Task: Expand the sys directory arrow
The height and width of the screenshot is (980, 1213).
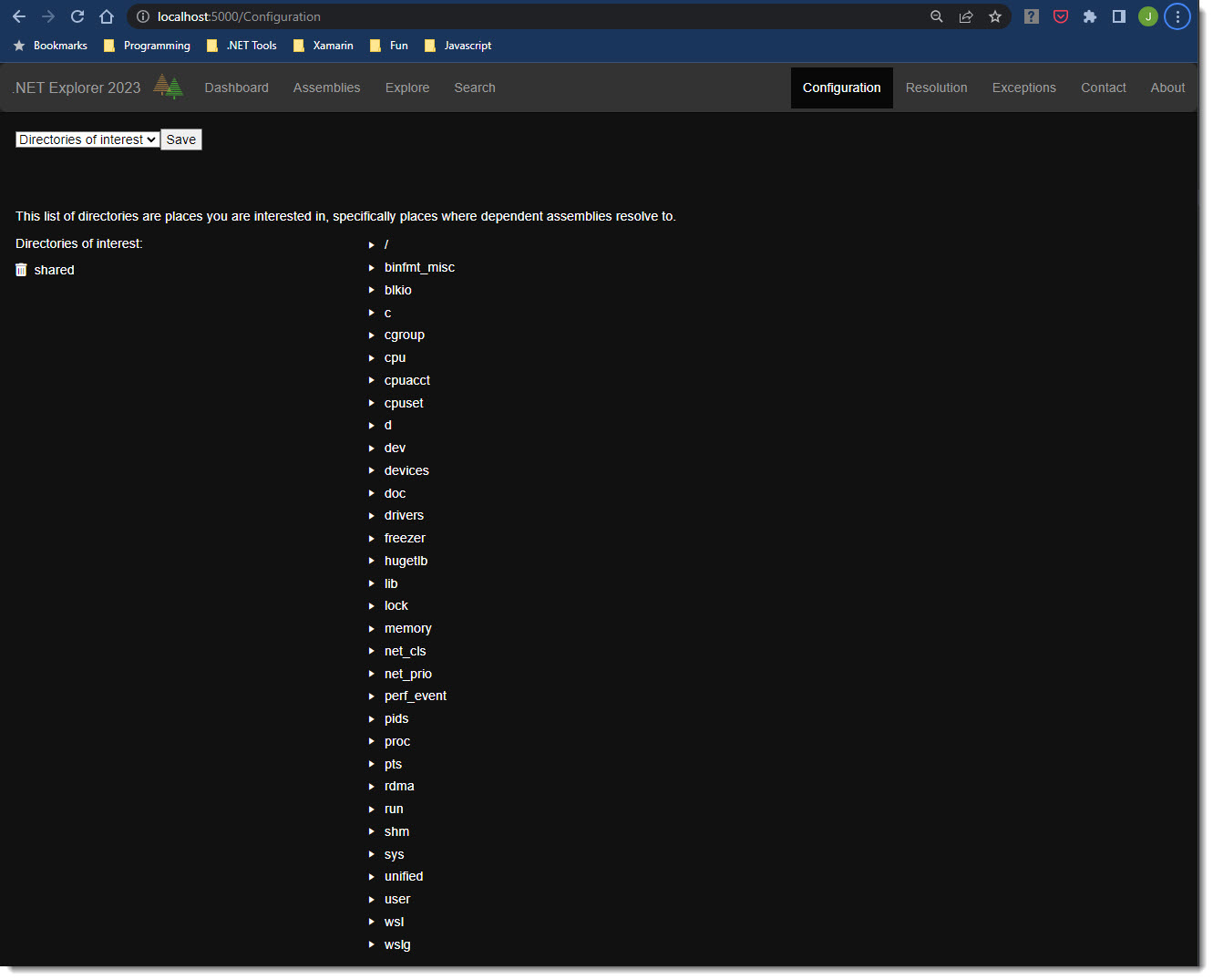Action: tap(371, 854)
